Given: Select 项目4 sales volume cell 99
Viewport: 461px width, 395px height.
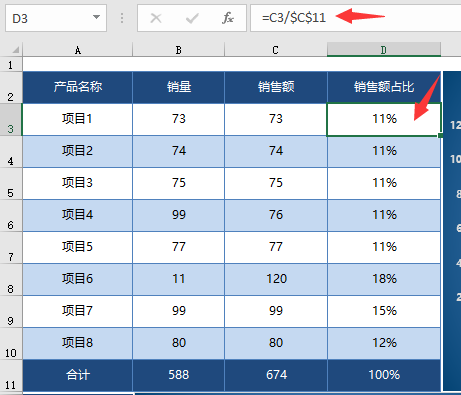Looking at the screenshot, I should pos(179,215).
